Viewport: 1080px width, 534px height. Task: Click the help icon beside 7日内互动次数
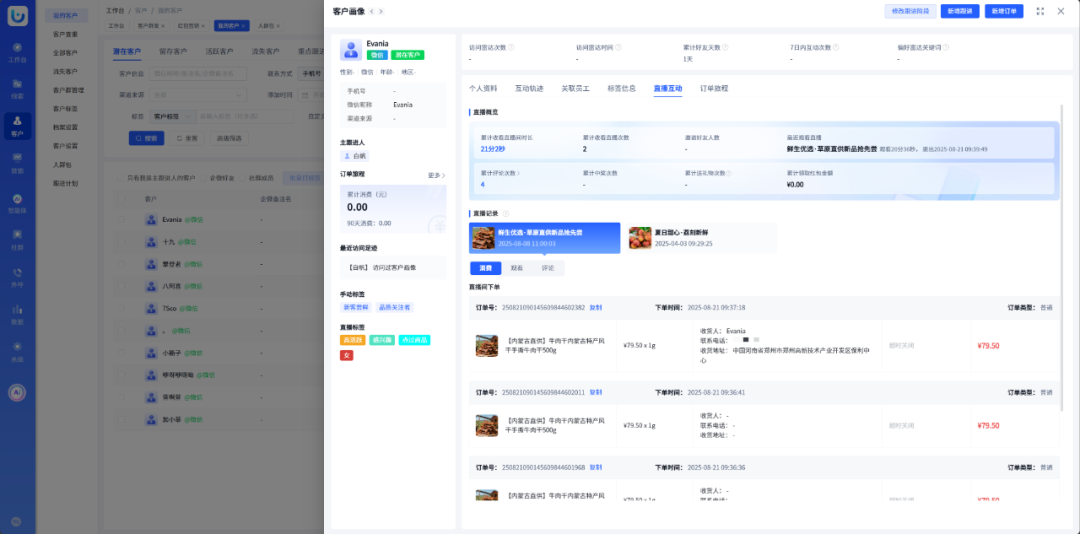pyautogui.click(x=836, y=47)
